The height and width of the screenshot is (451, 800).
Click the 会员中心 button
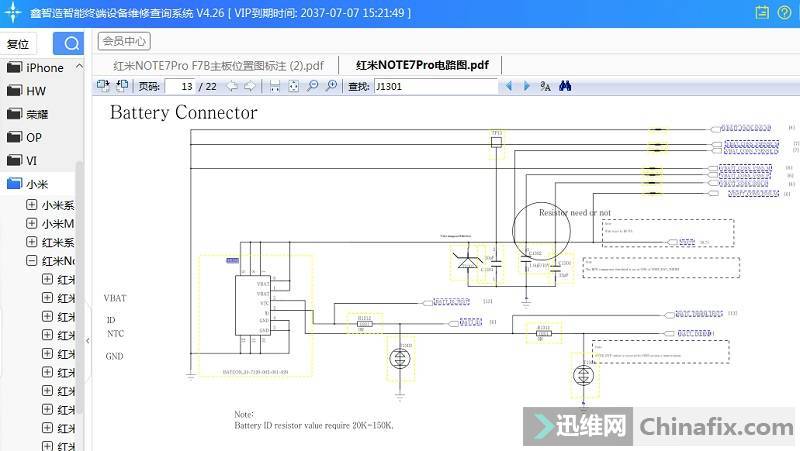point(124,41)
